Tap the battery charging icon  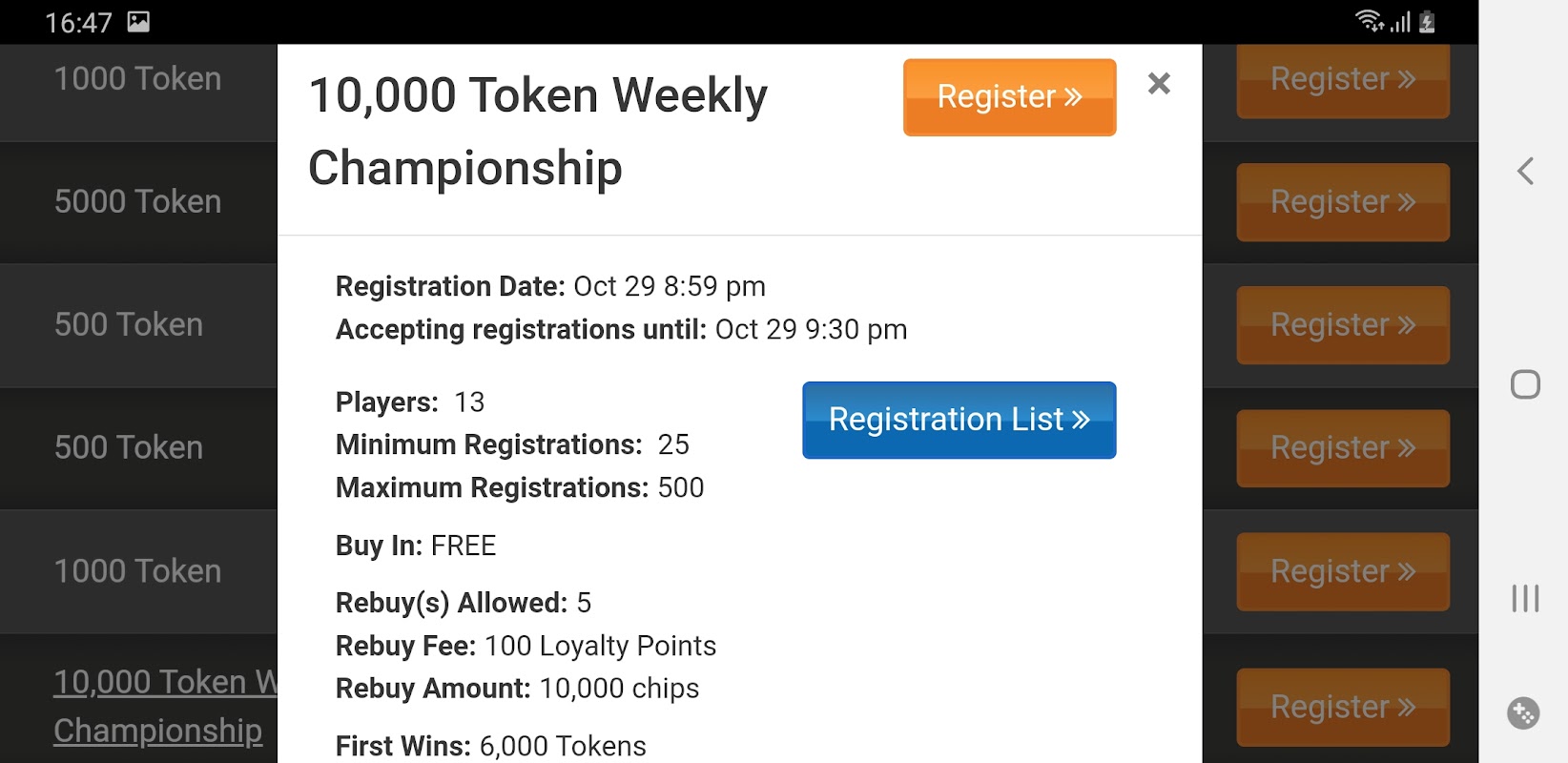point(1427,21)
